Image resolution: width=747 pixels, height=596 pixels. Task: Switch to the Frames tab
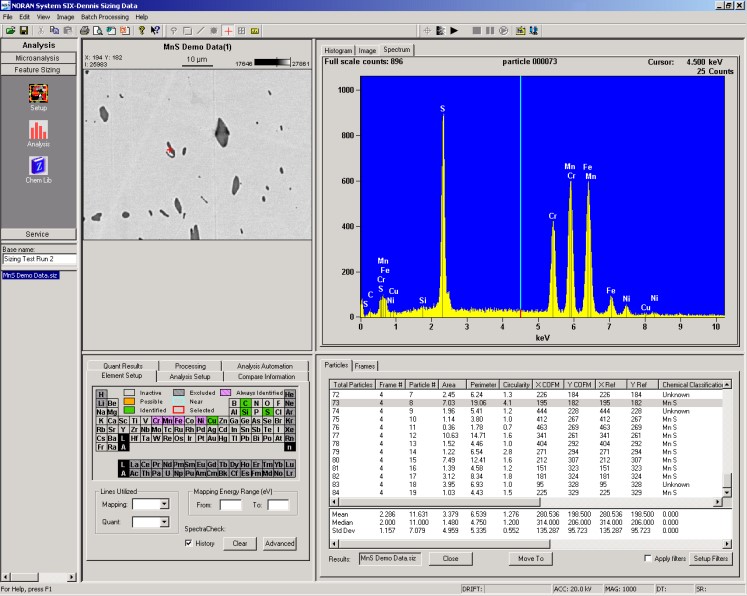[364, 366]
